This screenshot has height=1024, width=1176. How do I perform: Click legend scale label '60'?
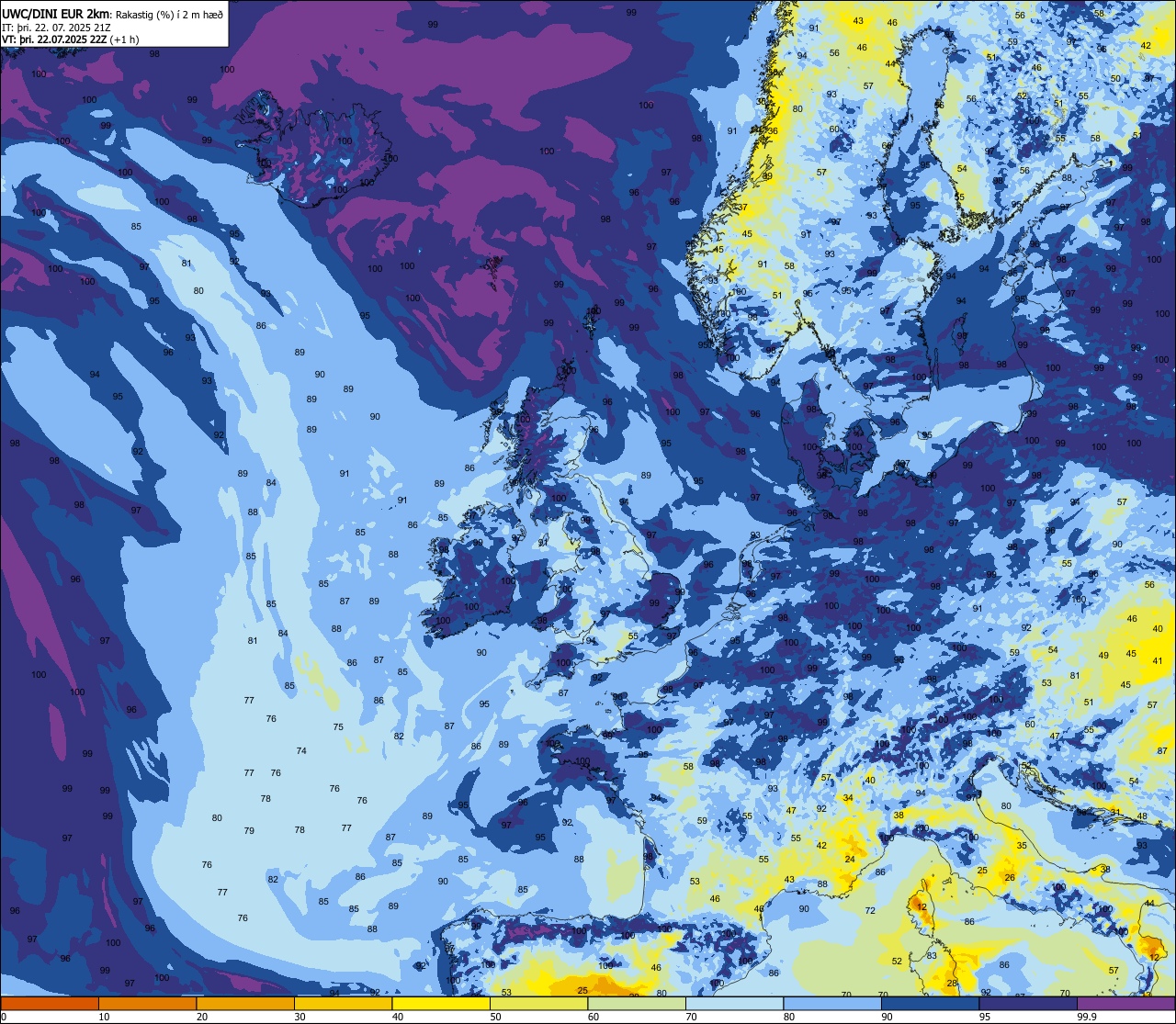coord(594,1016)
